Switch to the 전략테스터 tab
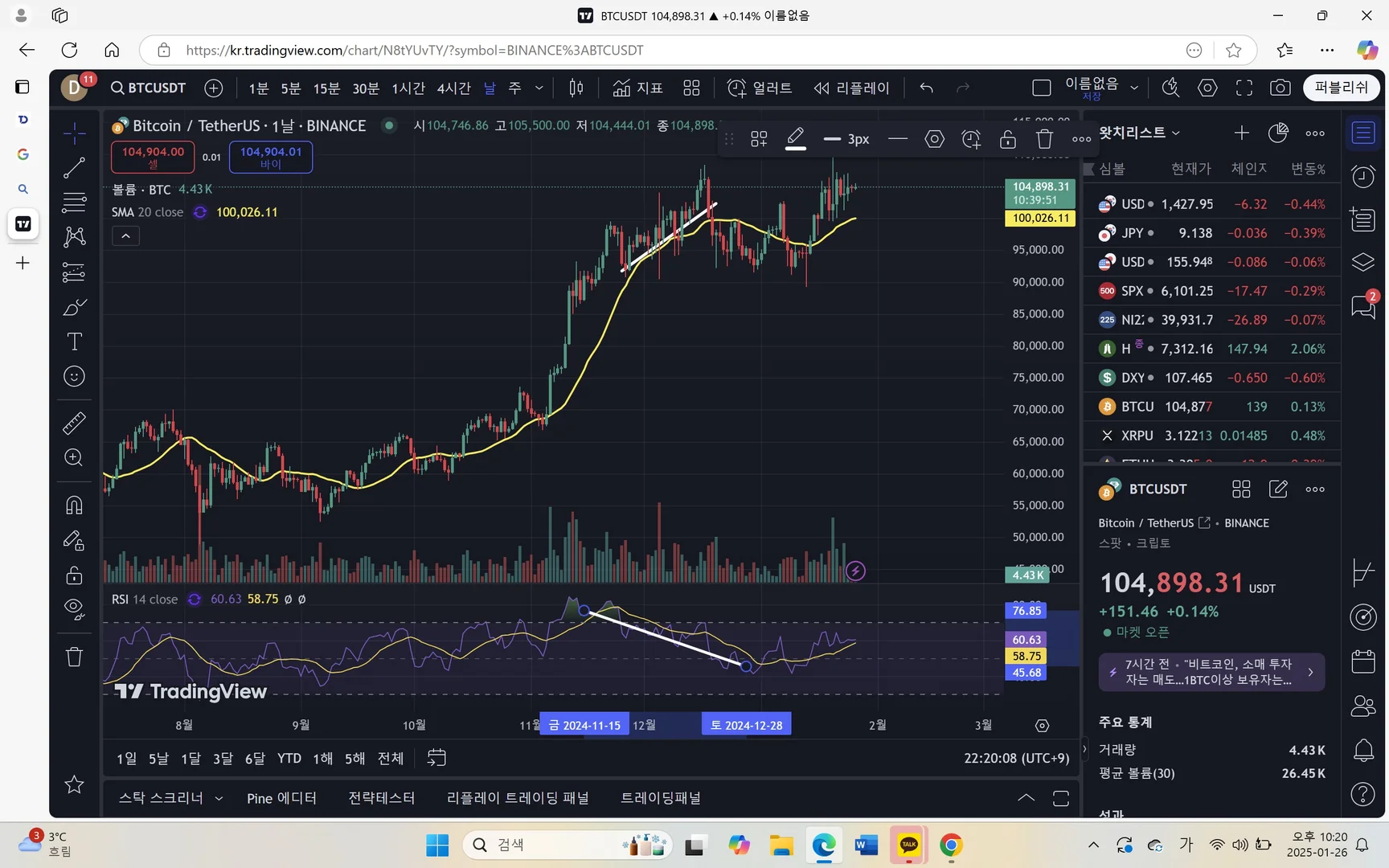This screenshot has width=1389, height=868. [x=382, y=798]
